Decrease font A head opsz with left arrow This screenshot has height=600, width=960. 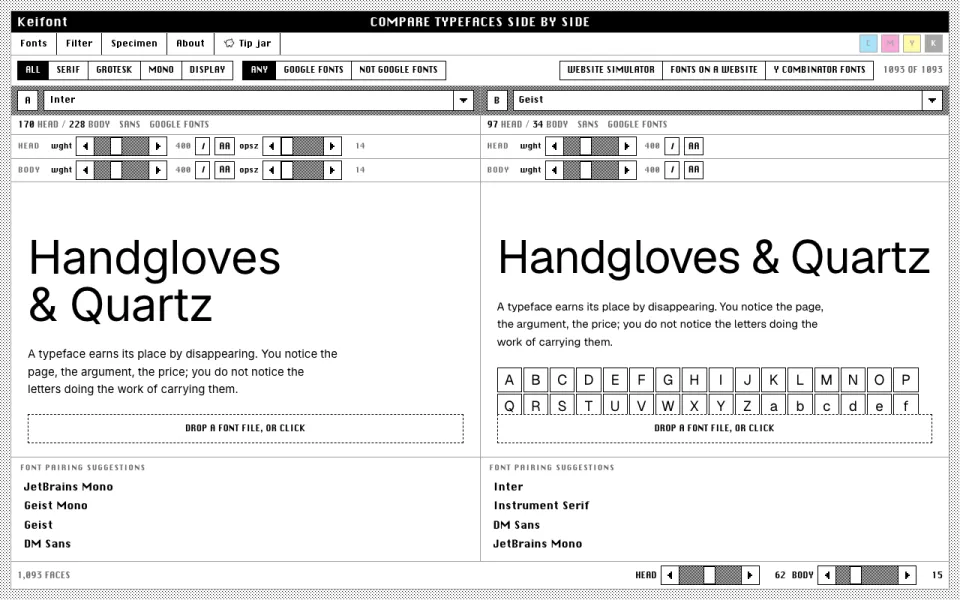[x=271, y=146]
